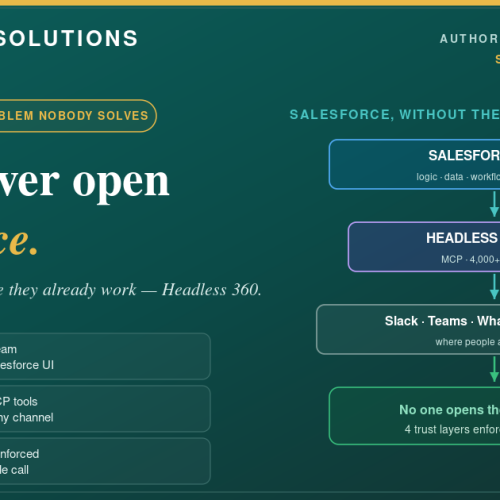Click the 'logic · data · workflo' text
Screen dimensions: 500x500
458,177
